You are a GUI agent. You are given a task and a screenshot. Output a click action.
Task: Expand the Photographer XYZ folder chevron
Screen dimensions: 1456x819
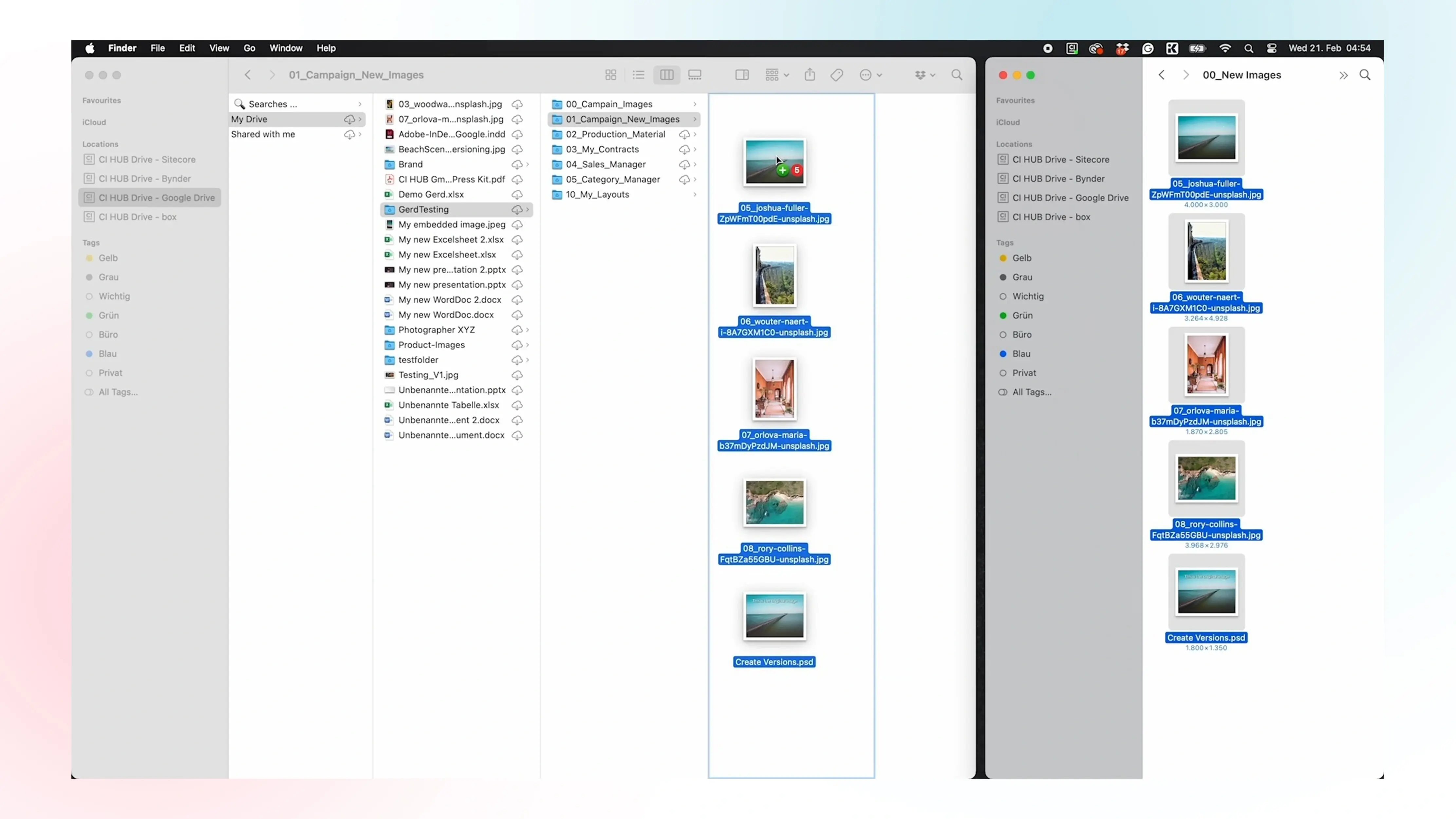coord(527,330)
